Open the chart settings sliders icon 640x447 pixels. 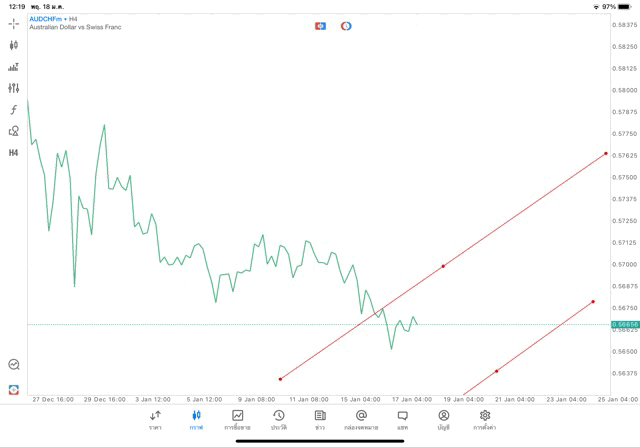[x=14, y=88]
